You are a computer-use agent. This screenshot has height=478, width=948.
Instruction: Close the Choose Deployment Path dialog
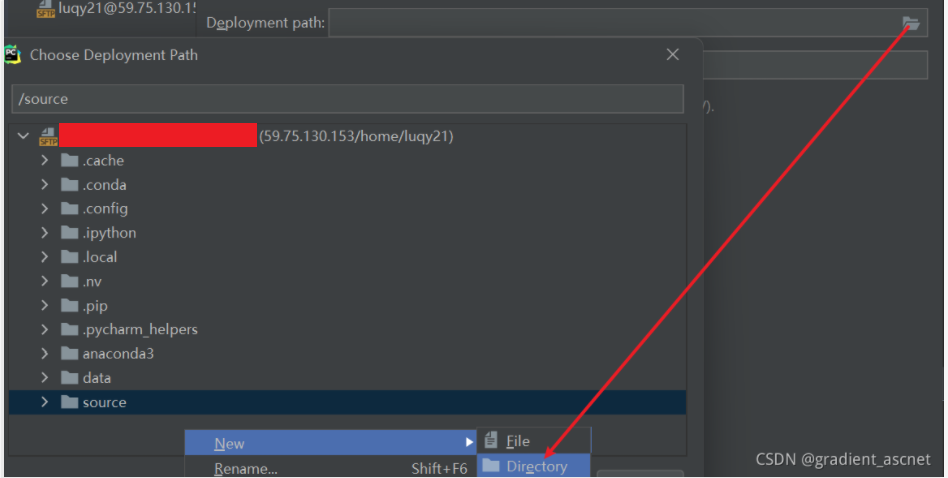click(x=672, y=54)
